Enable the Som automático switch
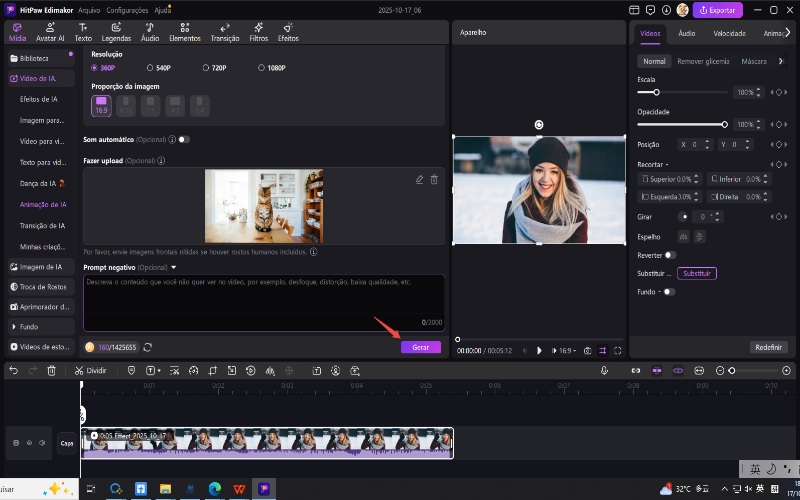Image resolution: width=800 pixels, height=500 pixels. click(x=184, y=139)
